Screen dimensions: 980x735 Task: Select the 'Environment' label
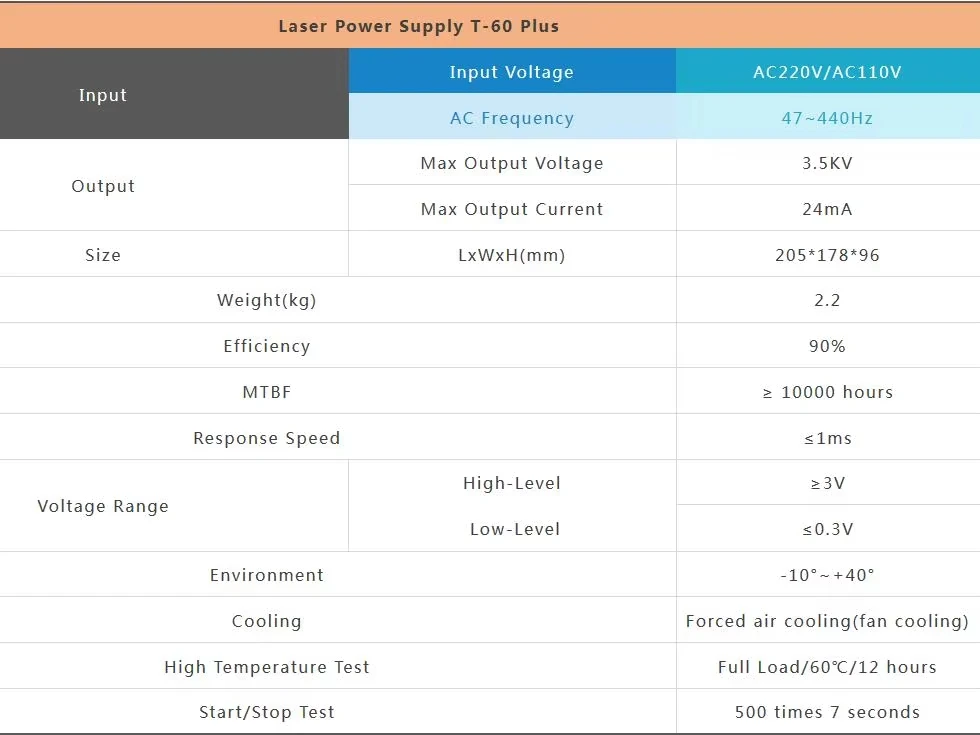click(267, 575)
